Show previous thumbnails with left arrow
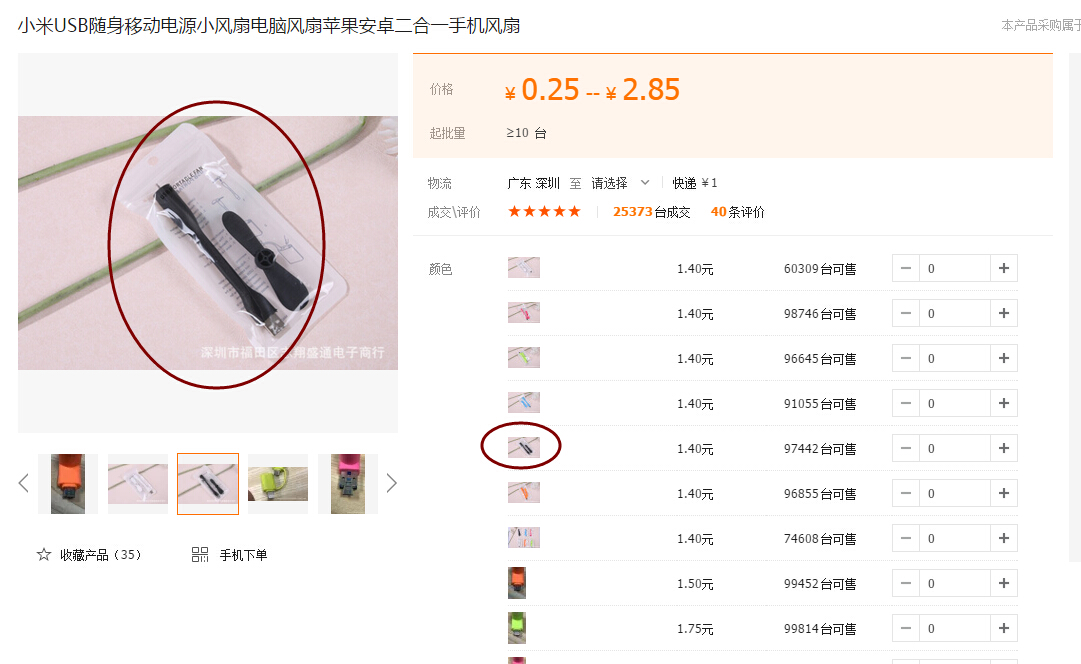The width and height of the screenshot is (1081, 664). click(23, 483)
